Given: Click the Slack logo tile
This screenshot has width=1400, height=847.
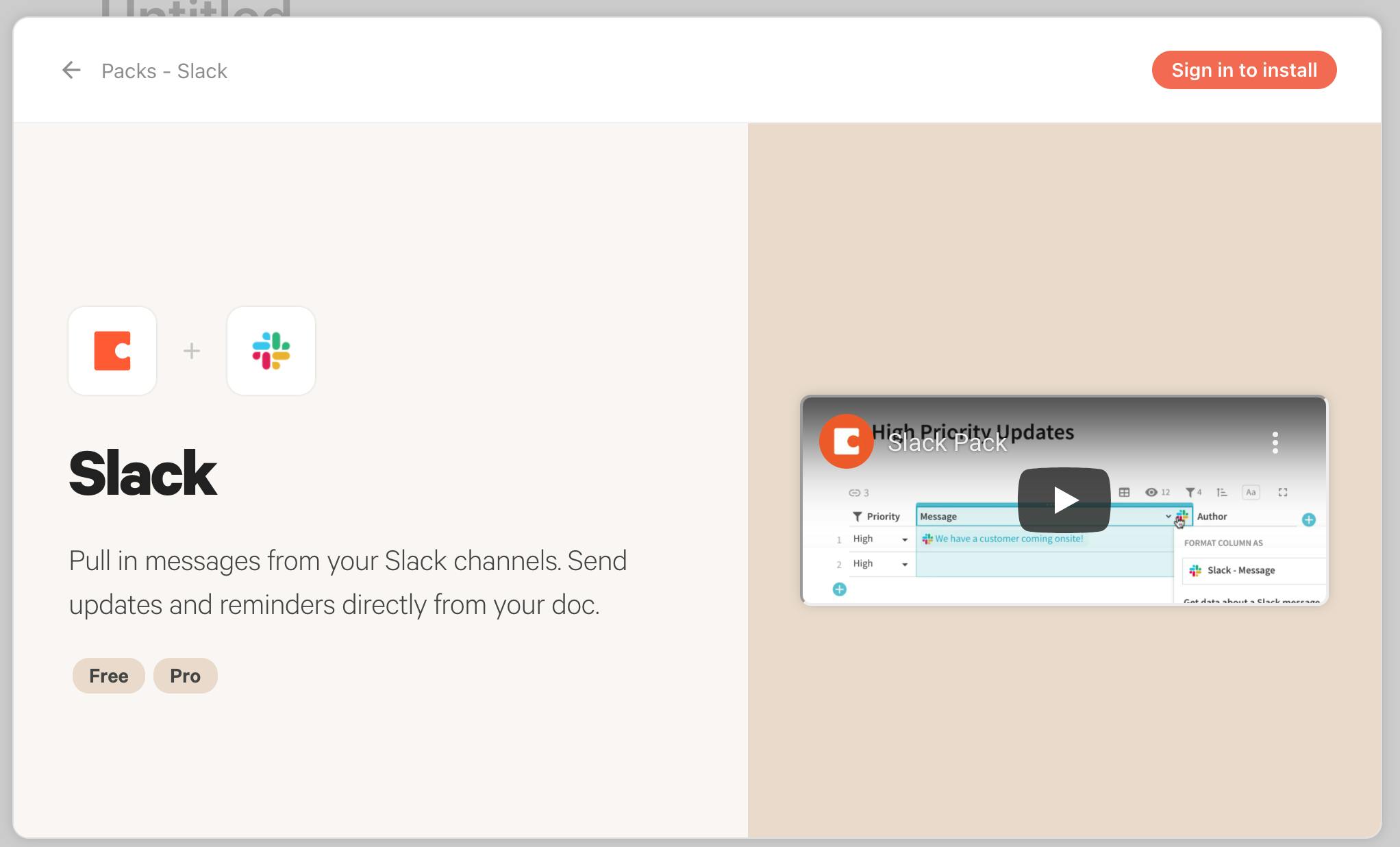Looking at the screenshot, I should coord(271,351).
